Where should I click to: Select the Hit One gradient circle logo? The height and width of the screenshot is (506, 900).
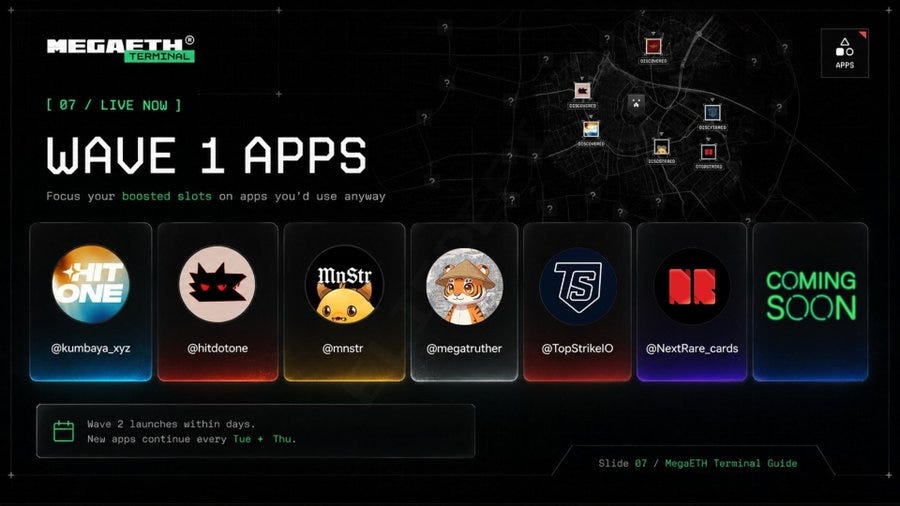tap(91, 285)
